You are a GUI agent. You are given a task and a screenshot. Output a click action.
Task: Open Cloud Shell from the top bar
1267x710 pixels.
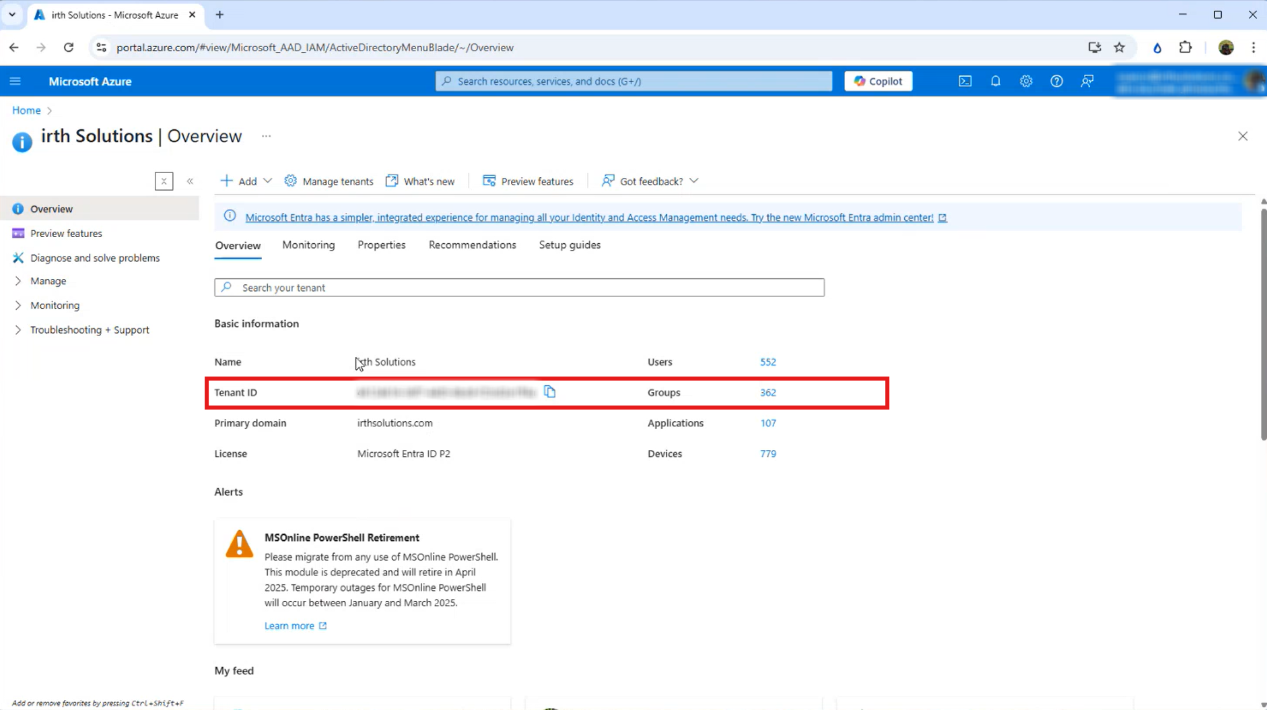(x=965, y=81)
